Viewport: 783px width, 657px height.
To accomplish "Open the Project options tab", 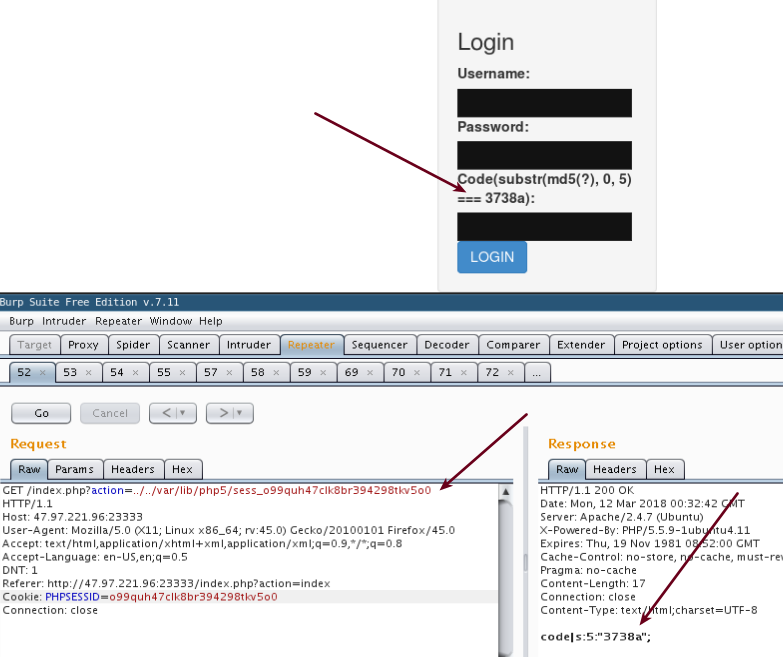I will tap(662, 345).
